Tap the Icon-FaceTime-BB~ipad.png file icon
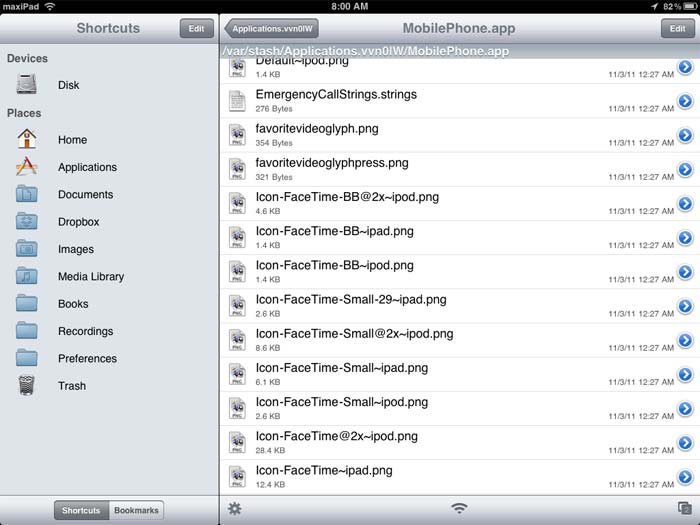700x525 pixels. coord(237,238)
